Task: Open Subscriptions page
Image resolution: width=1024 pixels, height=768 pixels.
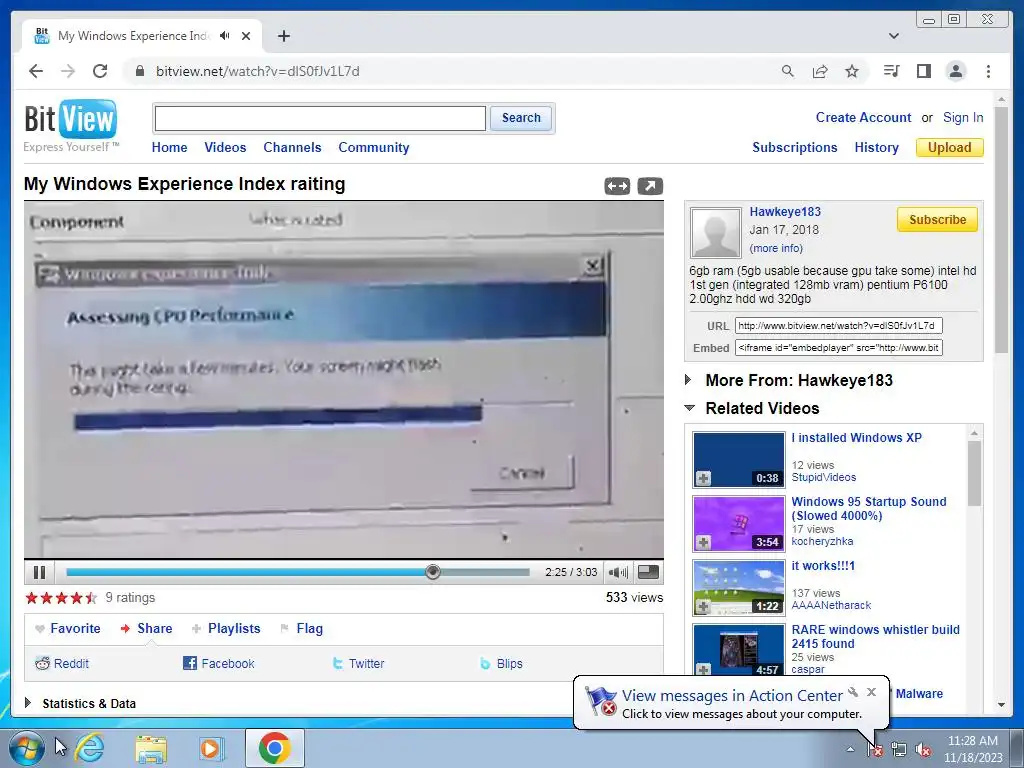Action: tap(795, 148)
